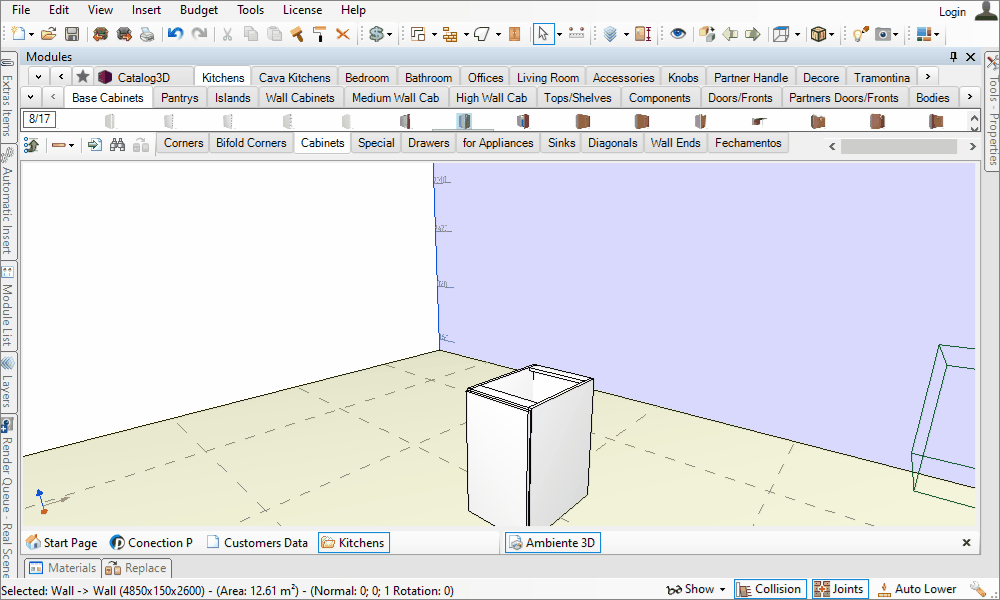The image size is (1000, 600).
Task: Click the Save floppy disk icon
Action: 72,34
